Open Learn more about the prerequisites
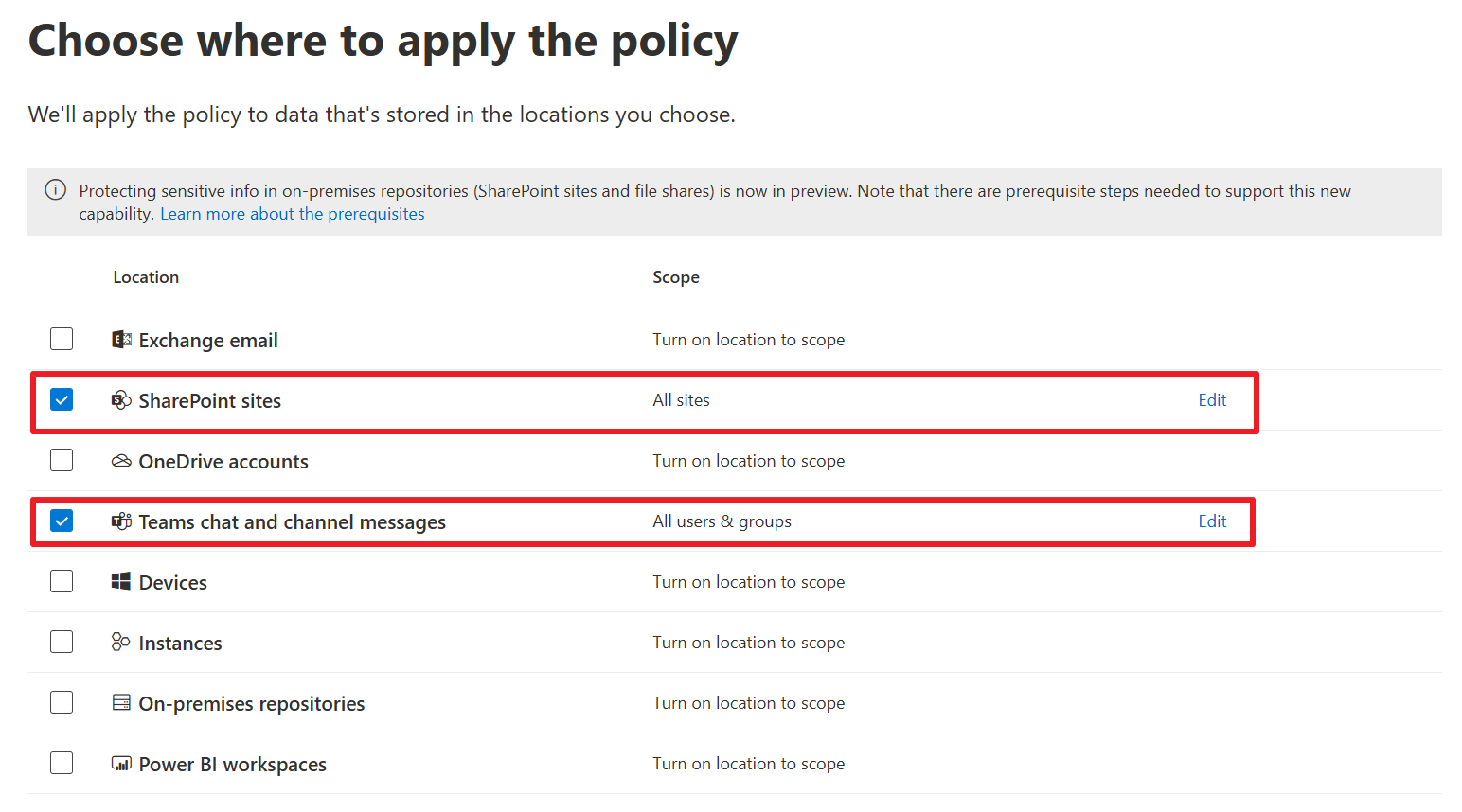 292,213
